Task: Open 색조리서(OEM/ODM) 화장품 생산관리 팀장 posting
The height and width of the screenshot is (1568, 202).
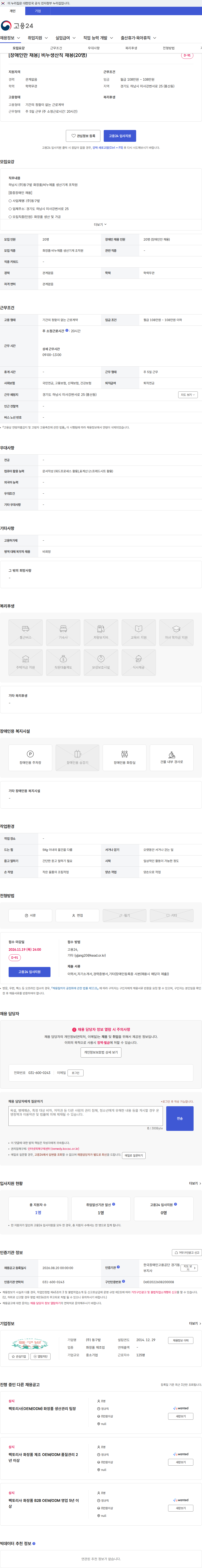Action: 42,1409
